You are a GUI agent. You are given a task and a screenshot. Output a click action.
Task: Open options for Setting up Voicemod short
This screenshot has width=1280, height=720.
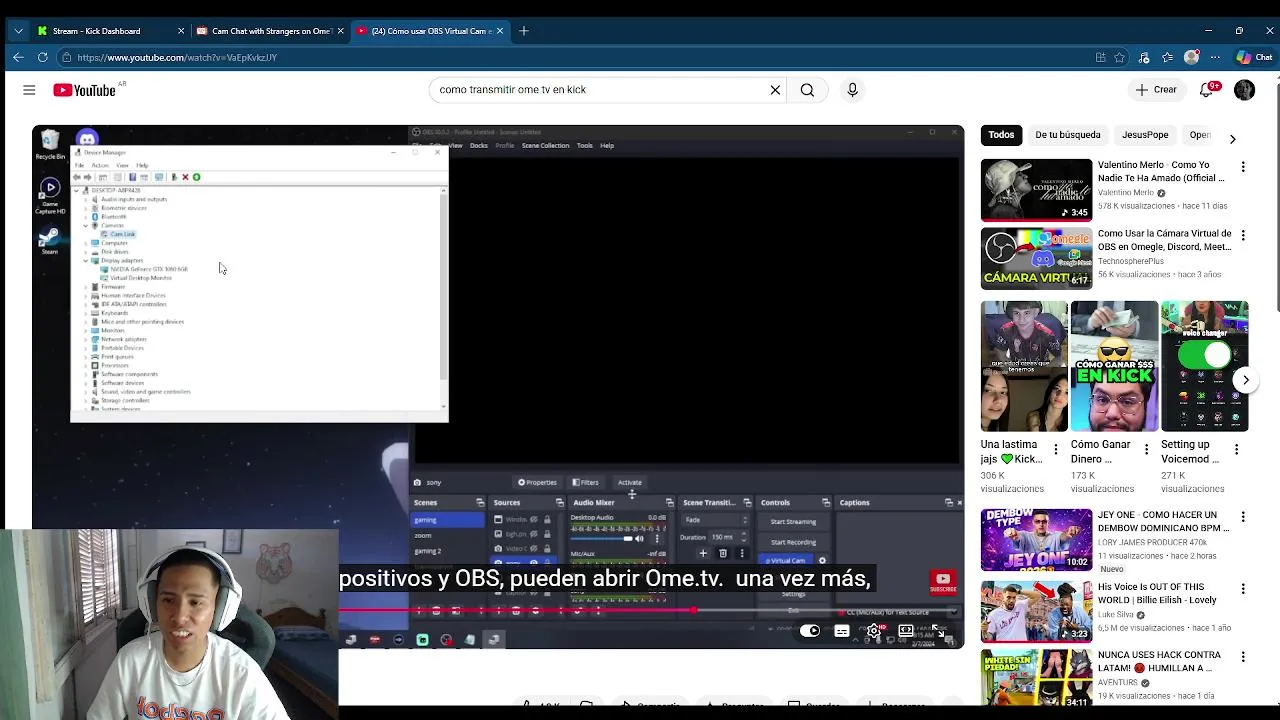tap(1235, 451)
